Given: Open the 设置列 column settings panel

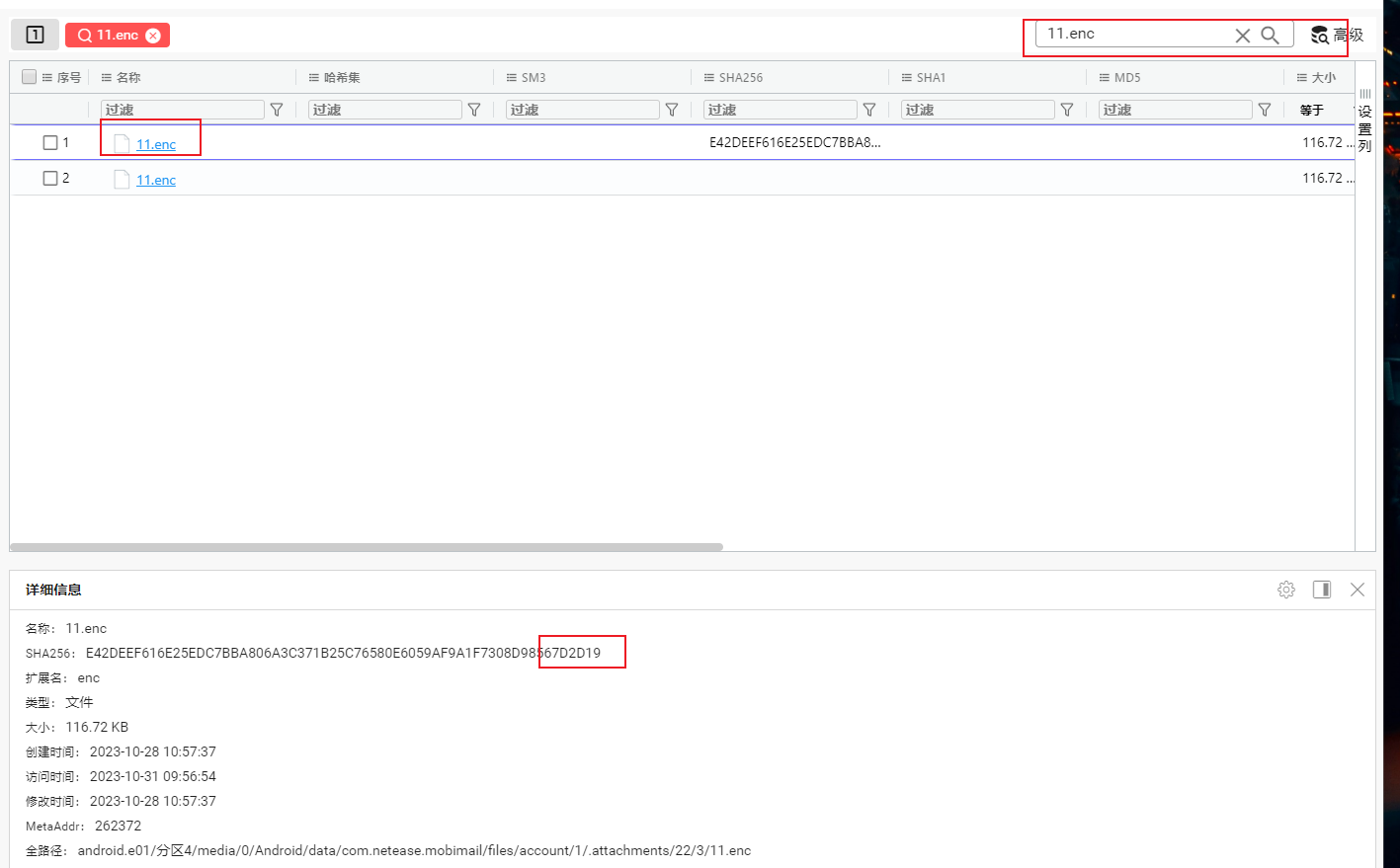Looking at the screenshot, I should 1364,120.
